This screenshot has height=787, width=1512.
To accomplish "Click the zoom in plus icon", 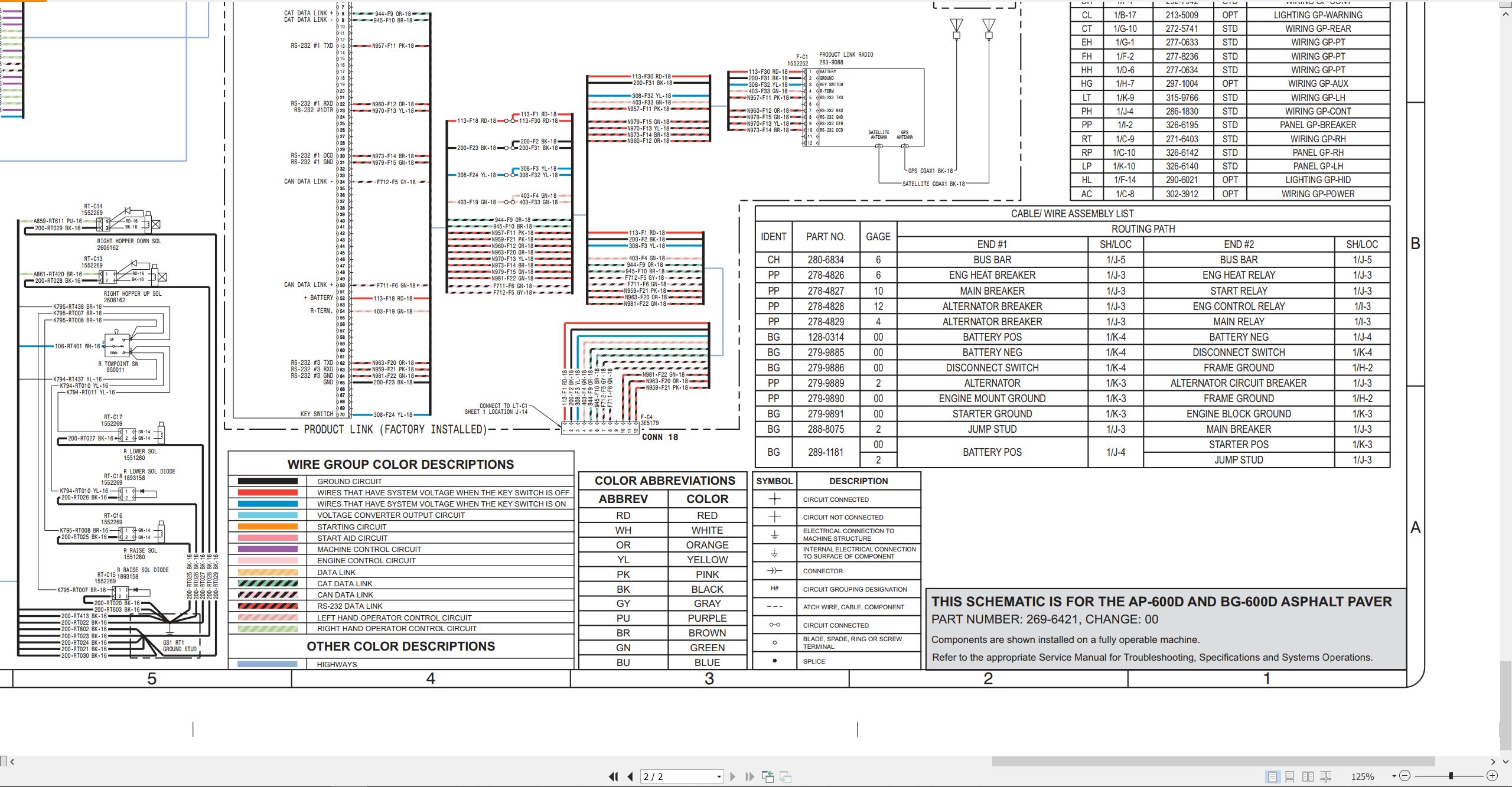I will coord(1492,776).
